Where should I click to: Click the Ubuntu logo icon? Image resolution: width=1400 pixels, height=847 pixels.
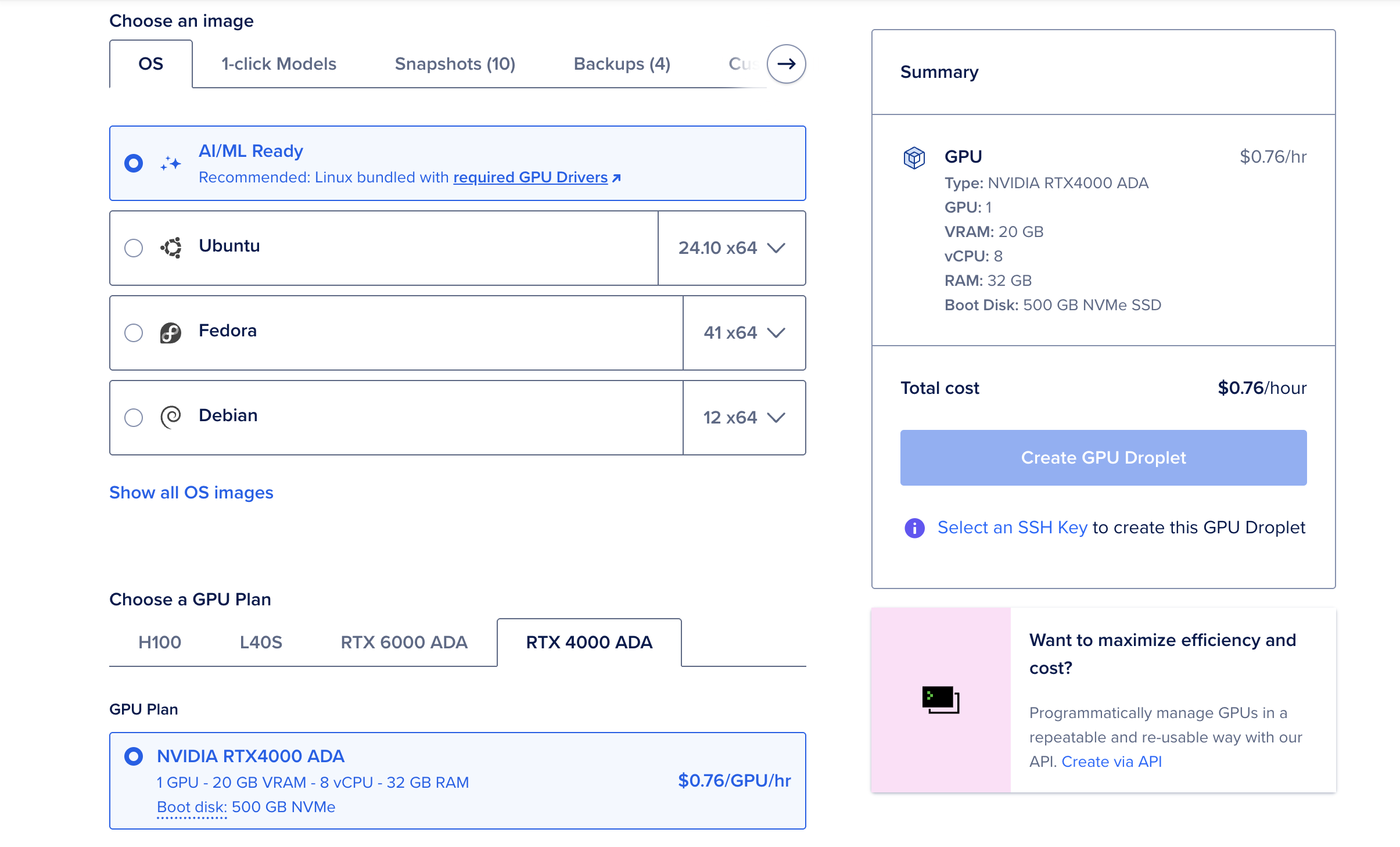[171, 248]
